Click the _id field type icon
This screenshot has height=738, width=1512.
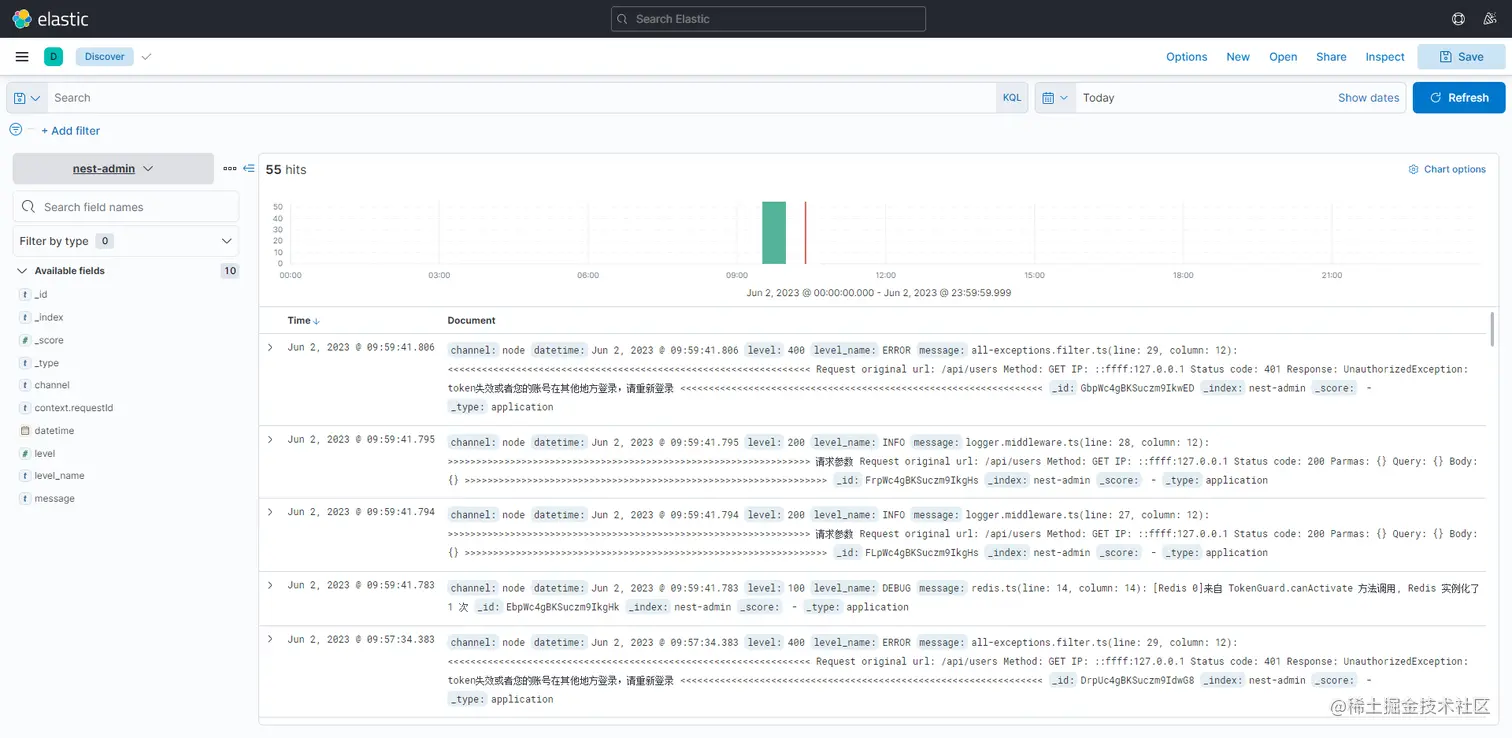[x=25, y=295]
